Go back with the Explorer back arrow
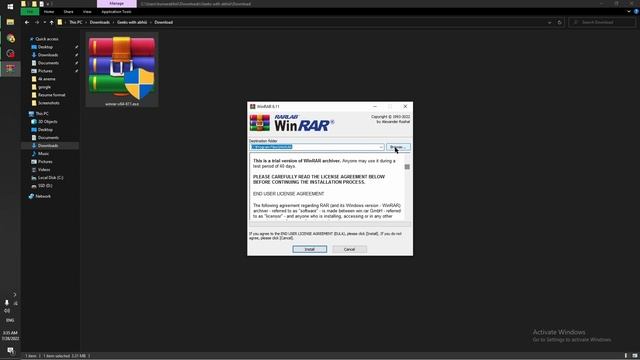 [x=27, y=22]
